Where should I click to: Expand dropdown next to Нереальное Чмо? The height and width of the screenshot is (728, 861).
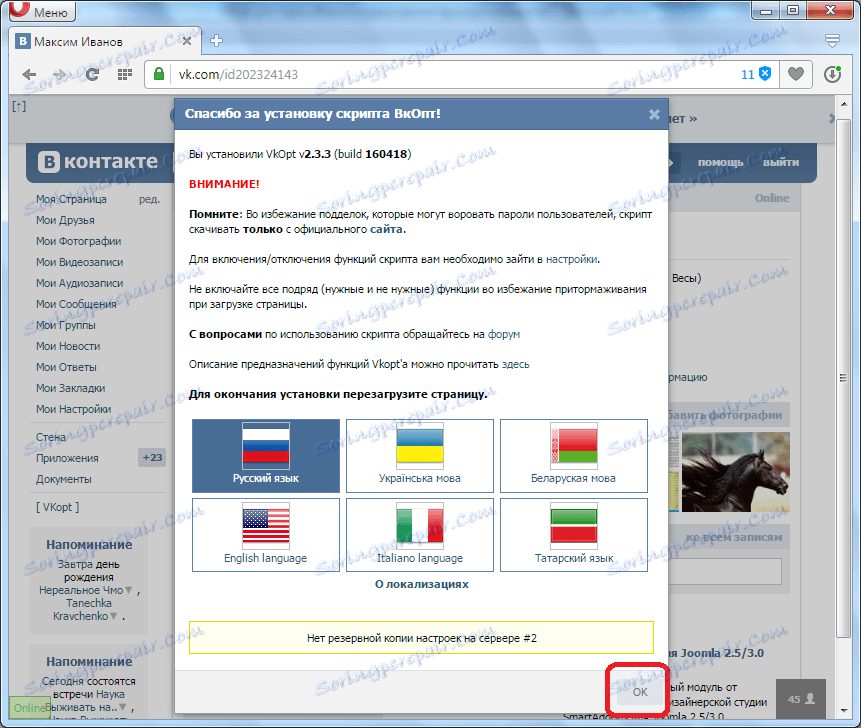point(129,591)
